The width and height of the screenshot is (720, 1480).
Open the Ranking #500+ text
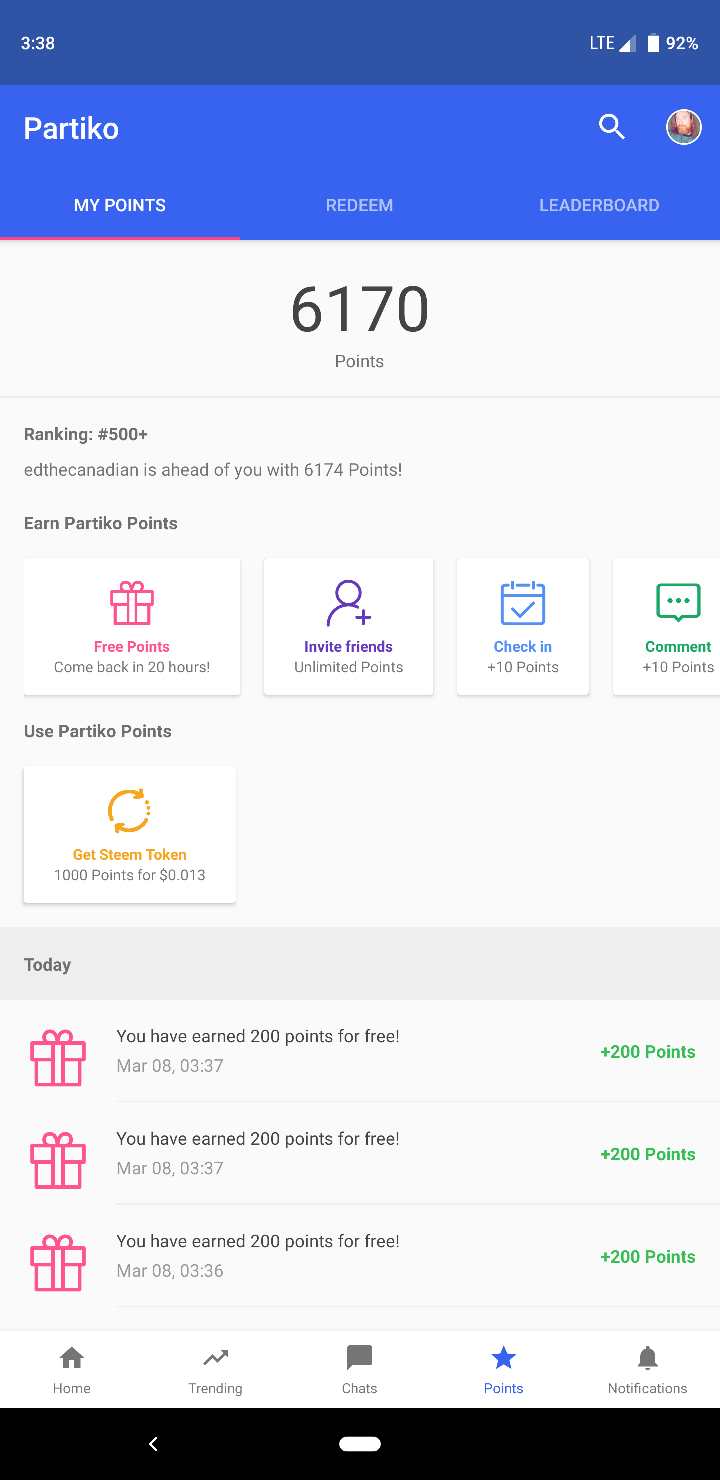click(86, 434)
